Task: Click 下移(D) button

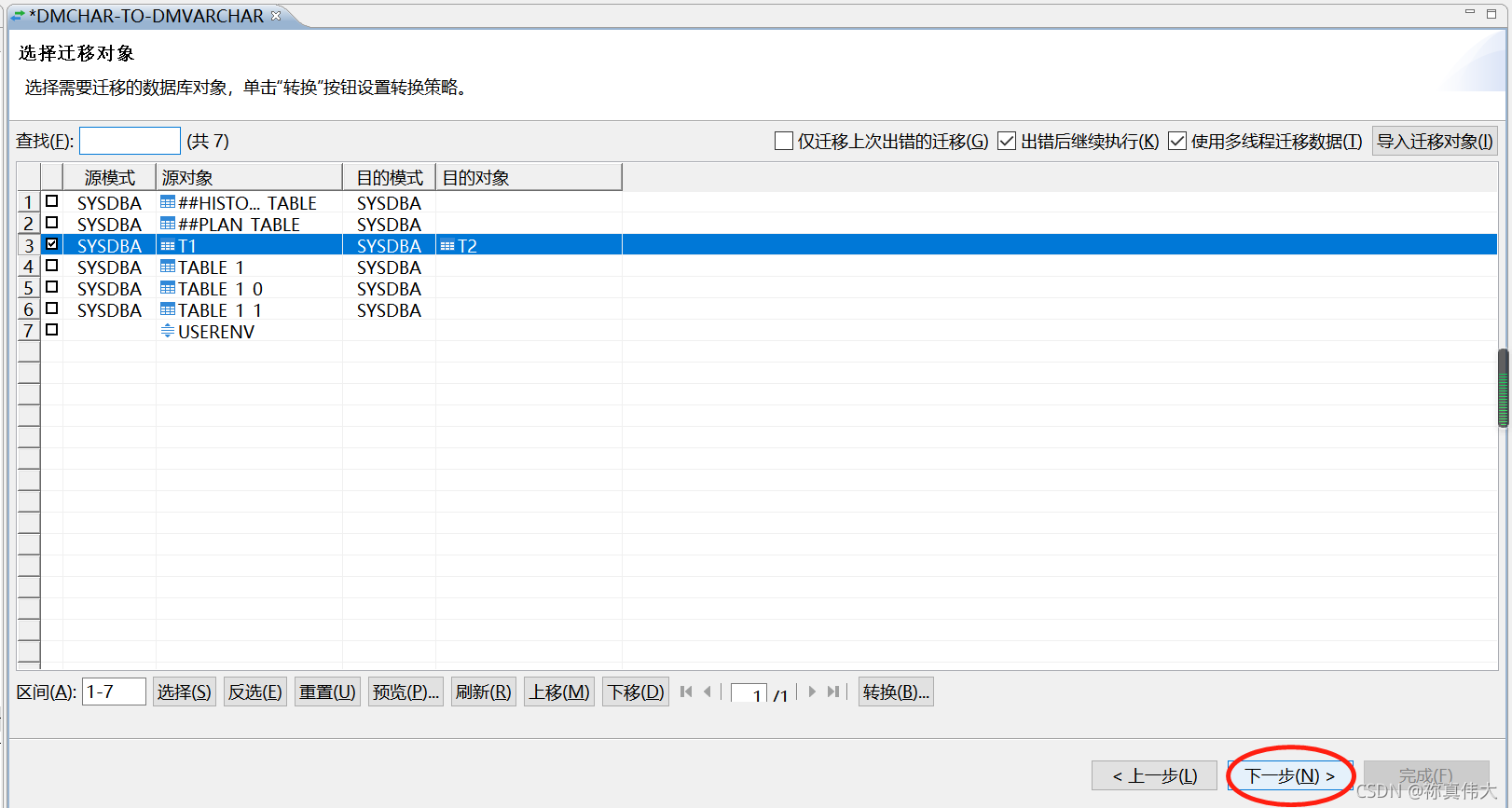Action: click(x=636, y=692)
